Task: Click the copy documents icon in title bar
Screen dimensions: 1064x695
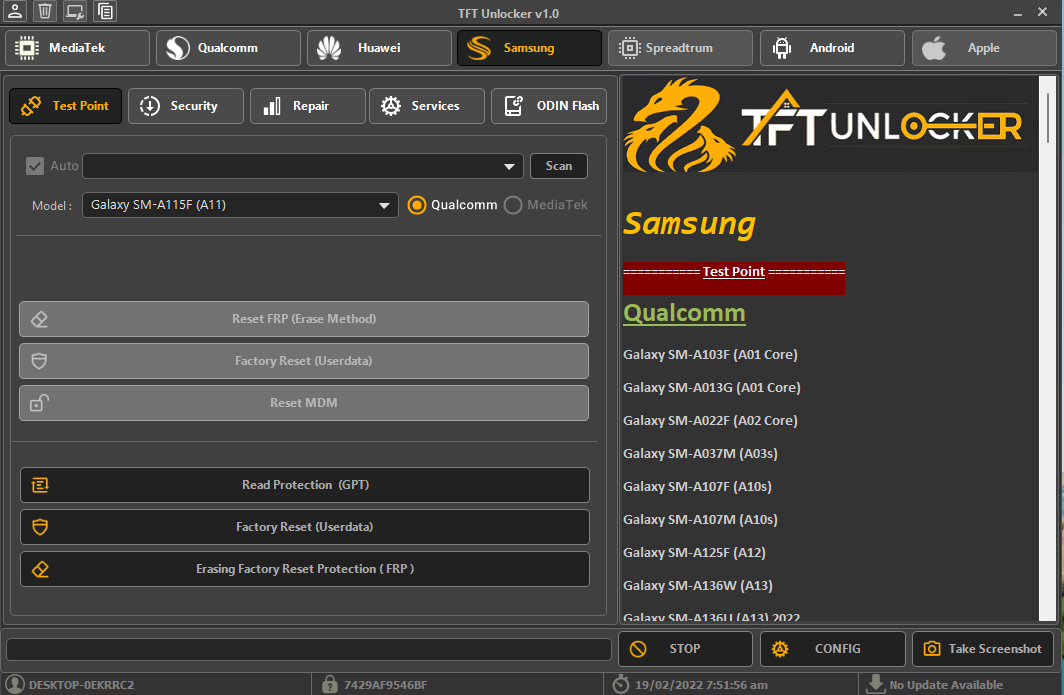Action: tap(105, 12)
